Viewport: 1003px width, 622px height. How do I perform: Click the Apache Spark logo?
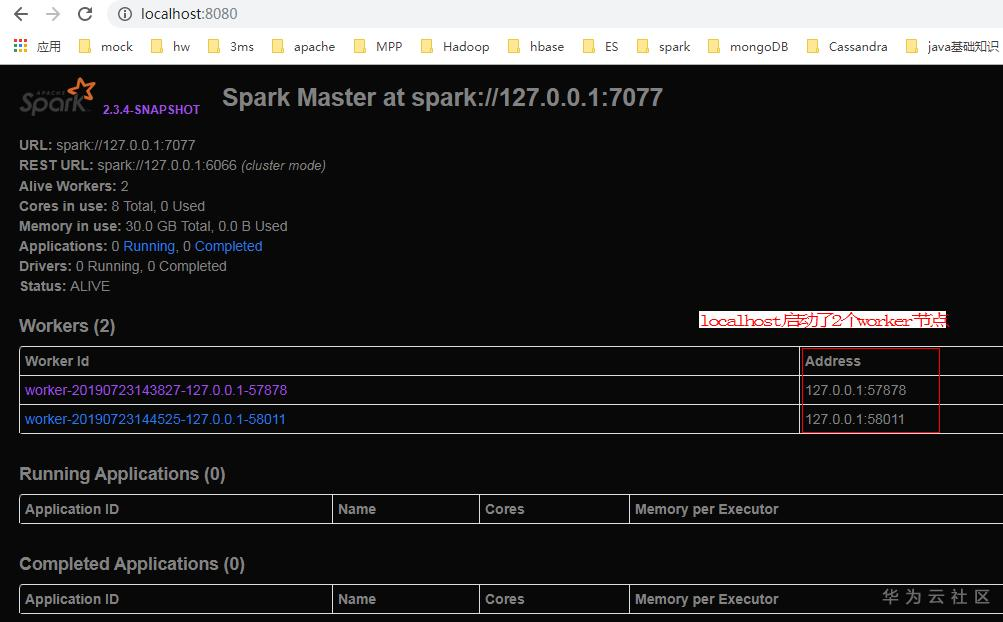point(58,97)
